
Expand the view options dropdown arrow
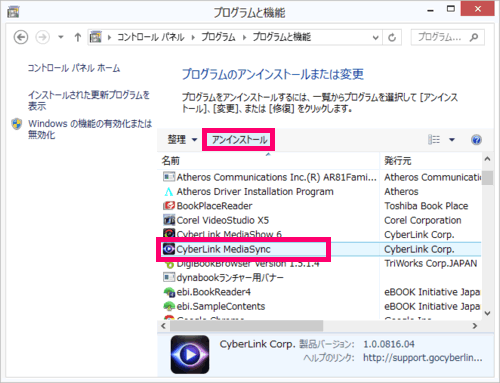[x=452, y=140]
